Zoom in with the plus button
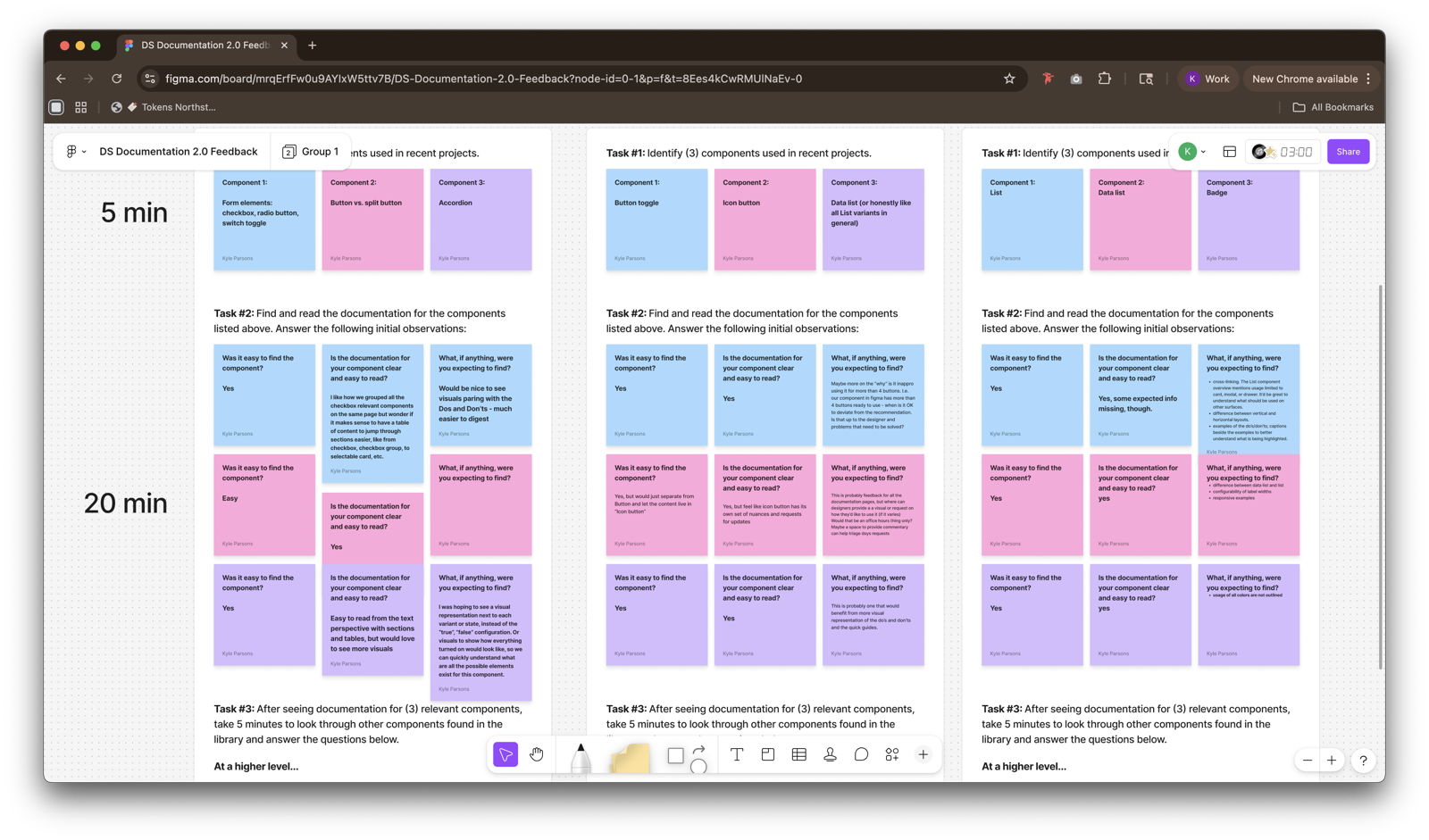The width and height of the screenshot is (1429, 840). click(1332, 761)
